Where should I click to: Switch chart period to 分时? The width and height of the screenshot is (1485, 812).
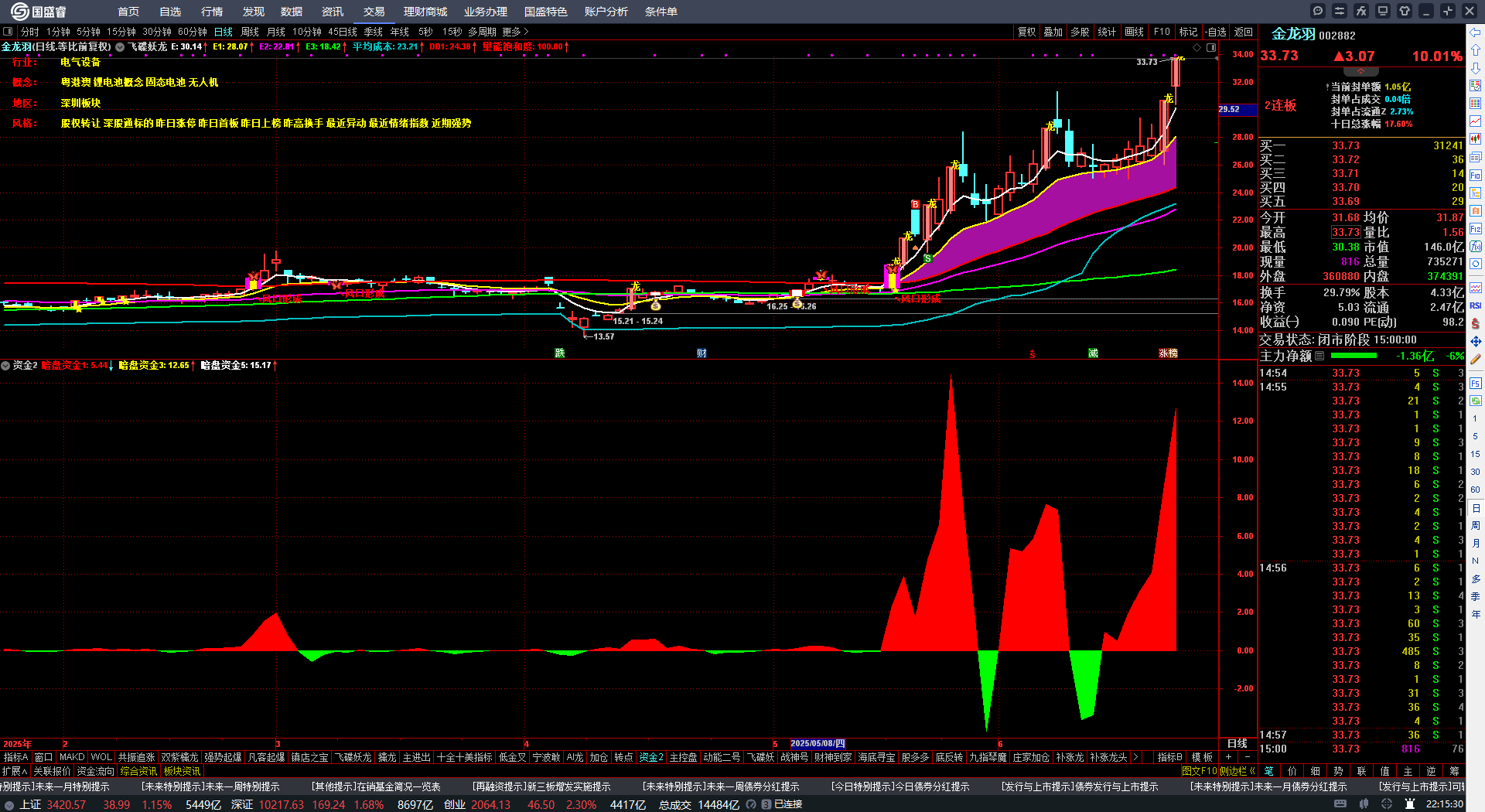coord(30,32)
